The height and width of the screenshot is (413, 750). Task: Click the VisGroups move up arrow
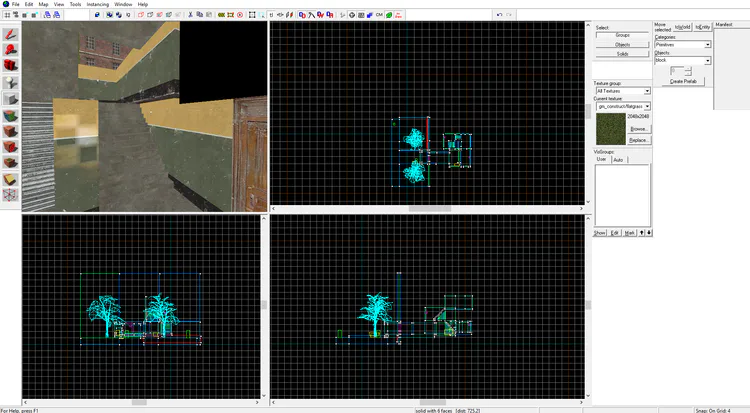click(642, 233)
